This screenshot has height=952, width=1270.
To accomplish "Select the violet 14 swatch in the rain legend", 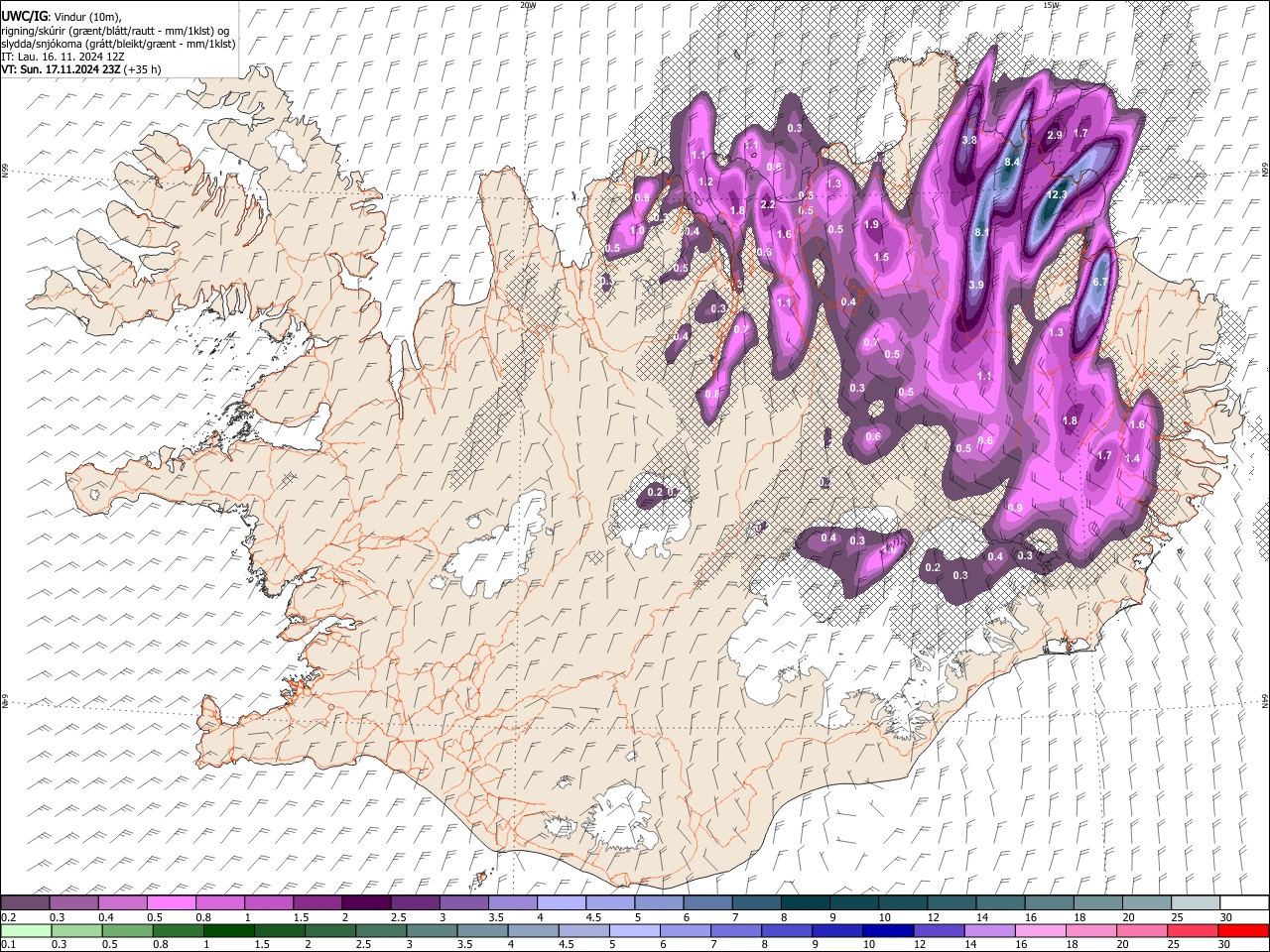I will pyautogui.click(x=987, y=930).
